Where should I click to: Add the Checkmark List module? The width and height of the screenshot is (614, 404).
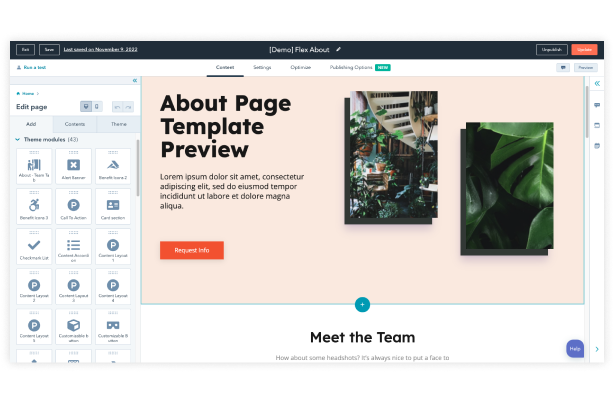tap(34, 247)
